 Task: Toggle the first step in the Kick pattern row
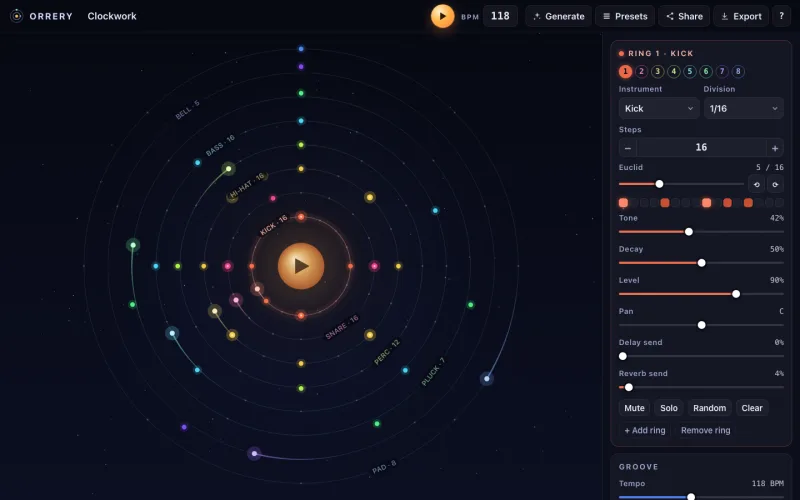[x=623, y=203]
